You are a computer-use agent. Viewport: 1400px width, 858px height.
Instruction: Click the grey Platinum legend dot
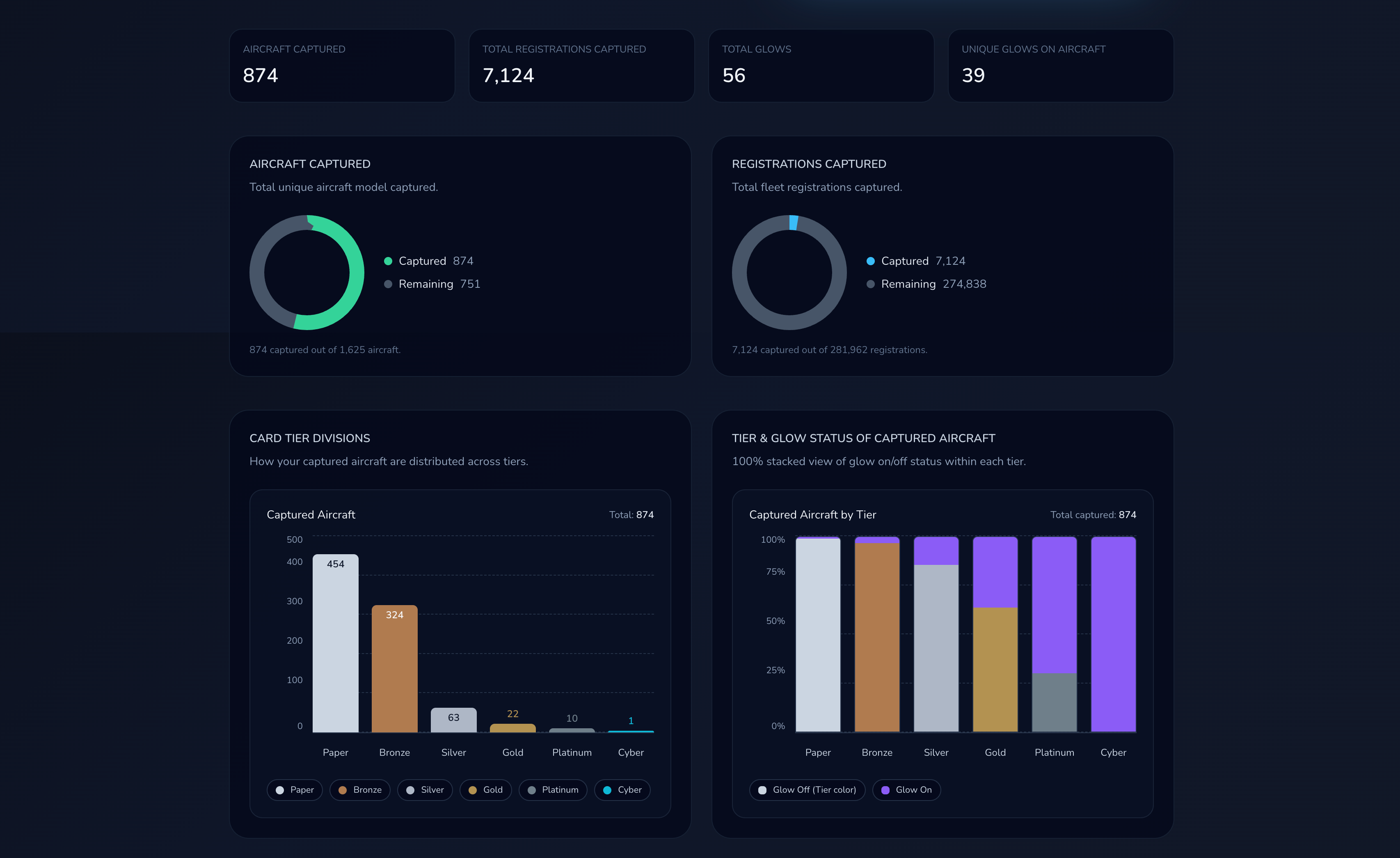(531, 790)
